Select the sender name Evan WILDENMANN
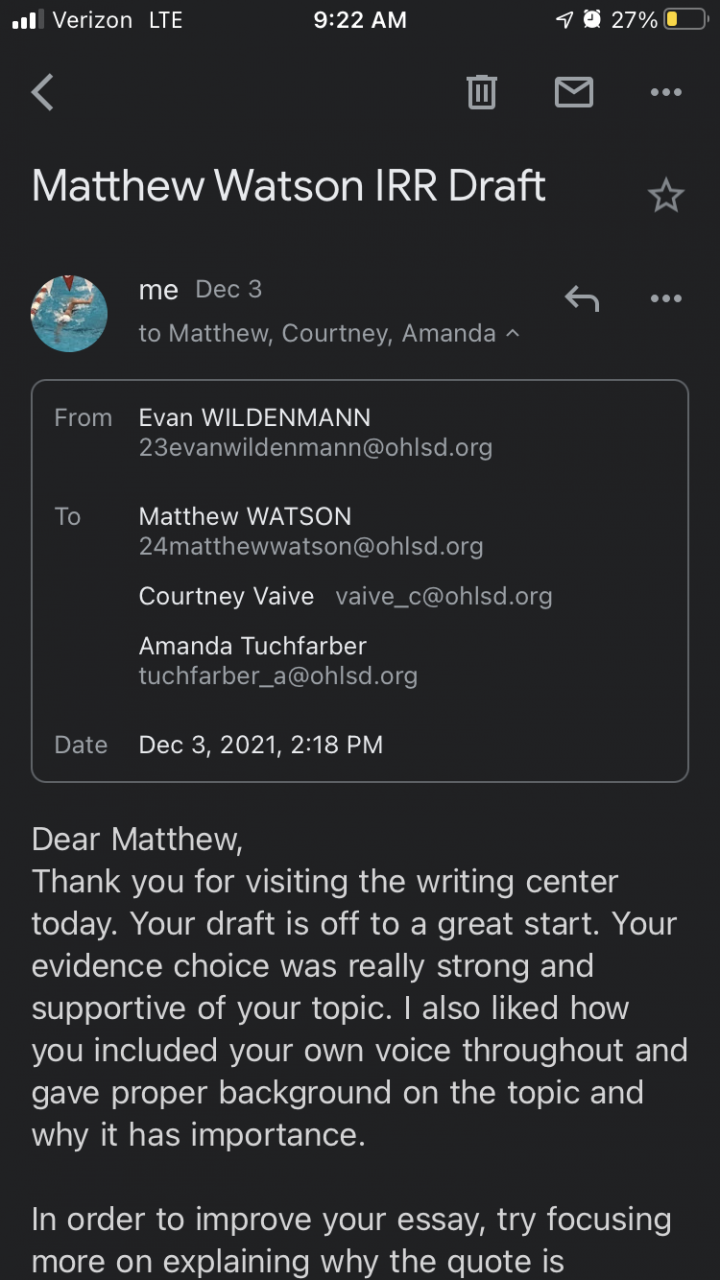The image size is (720, 1280). [254, 417]
